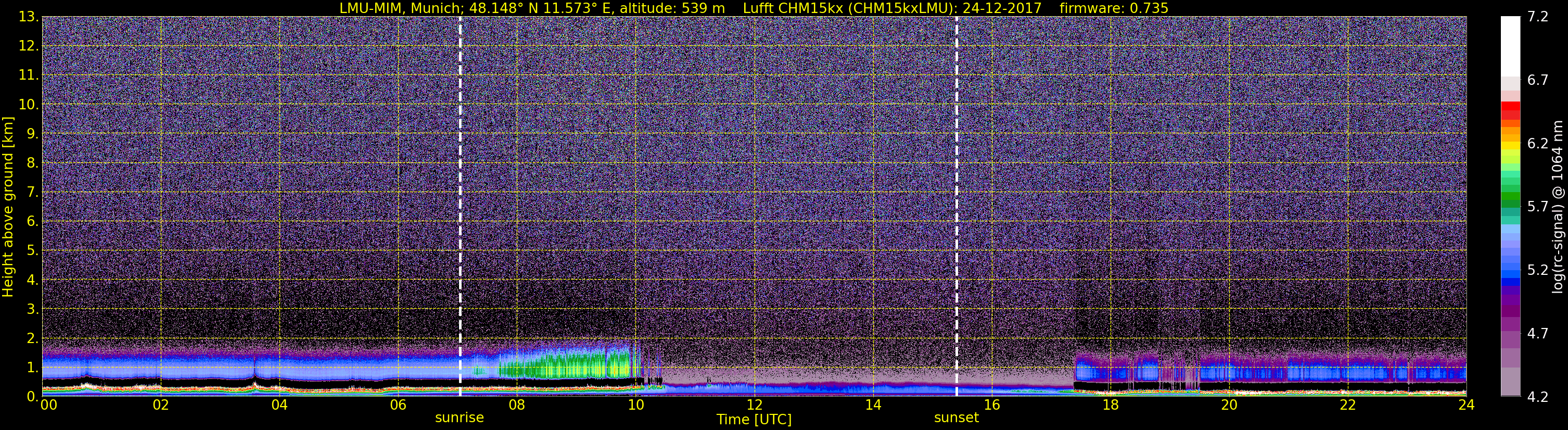Click the '02' time tick label

click(161, 406)
